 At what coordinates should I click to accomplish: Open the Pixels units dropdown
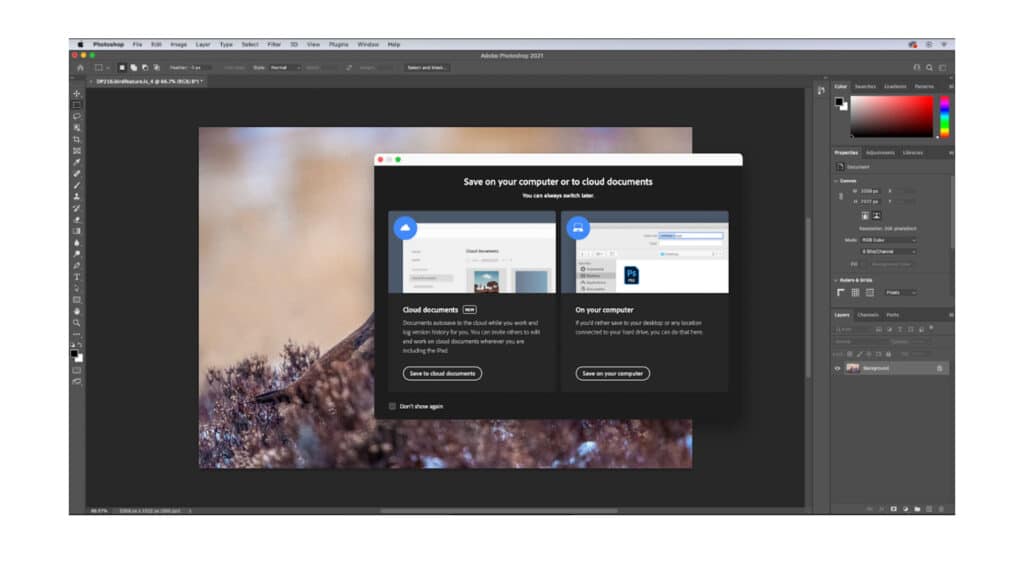(901, 293)
